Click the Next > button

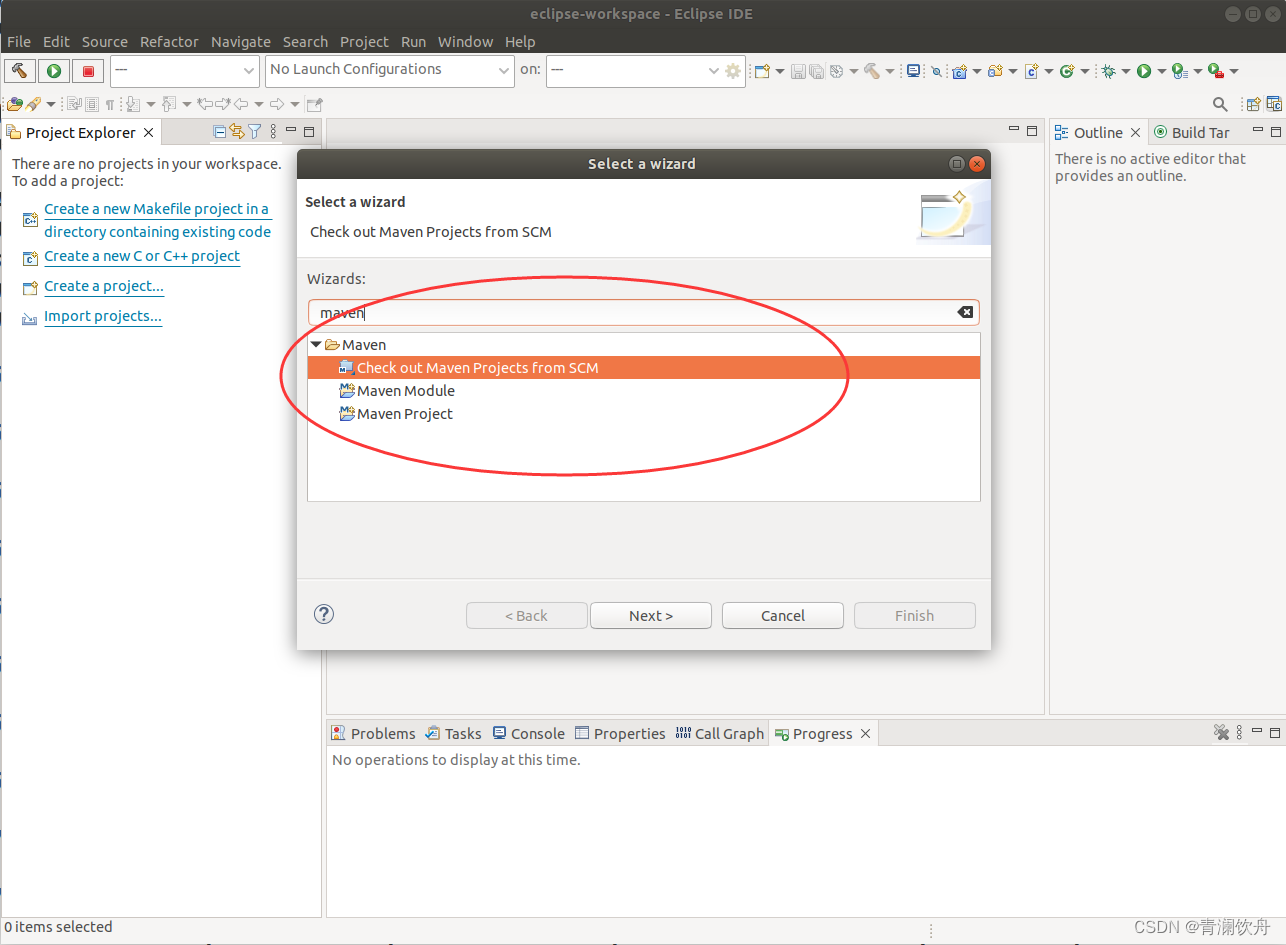point(651,615)
